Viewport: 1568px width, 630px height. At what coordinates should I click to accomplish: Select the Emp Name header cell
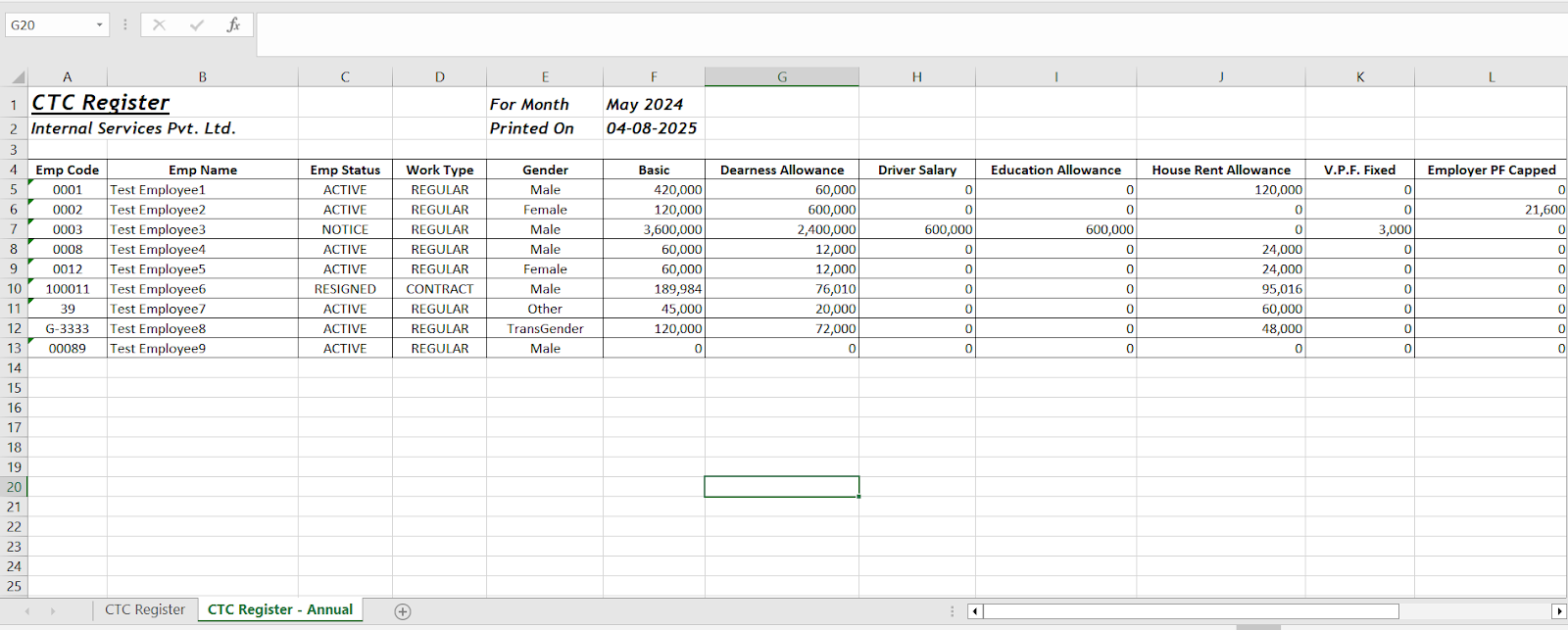click(x=202, y=170)
